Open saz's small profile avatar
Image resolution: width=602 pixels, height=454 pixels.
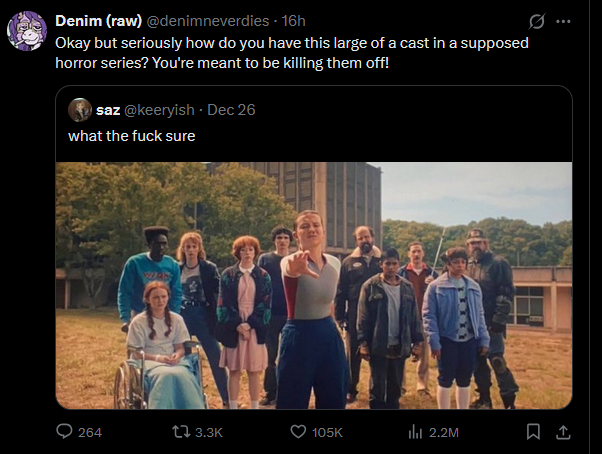(80, 110)
